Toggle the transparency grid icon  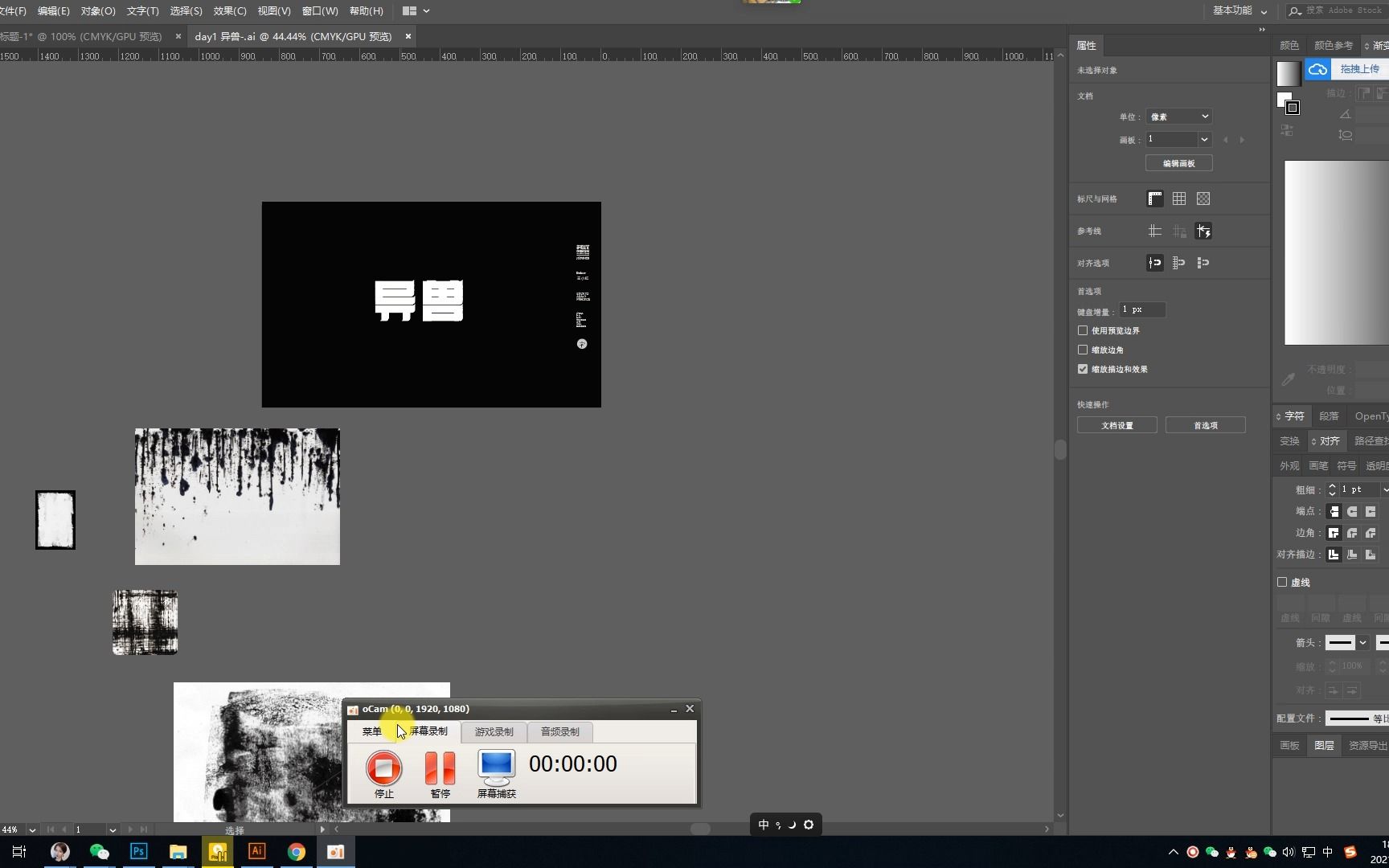click(1203, 199)
